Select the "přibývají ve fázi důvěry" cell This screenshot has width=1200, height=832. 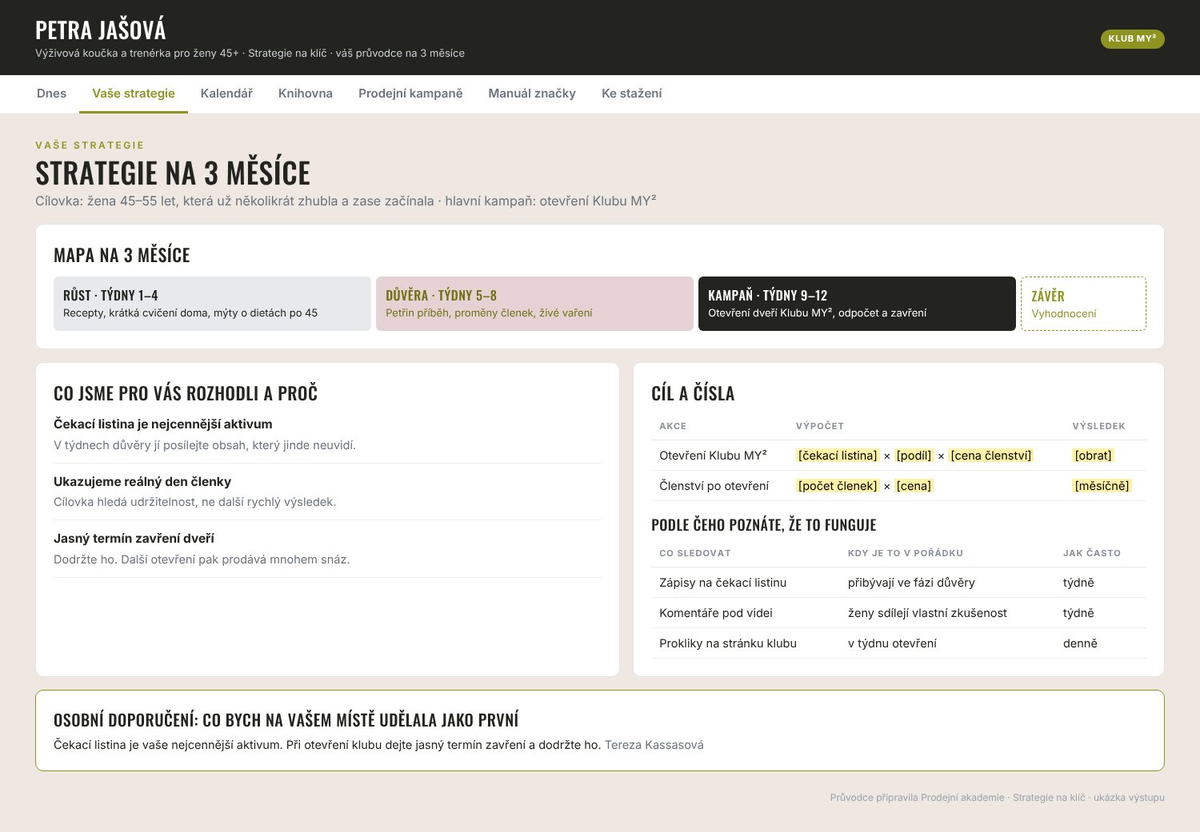point(911,582)
